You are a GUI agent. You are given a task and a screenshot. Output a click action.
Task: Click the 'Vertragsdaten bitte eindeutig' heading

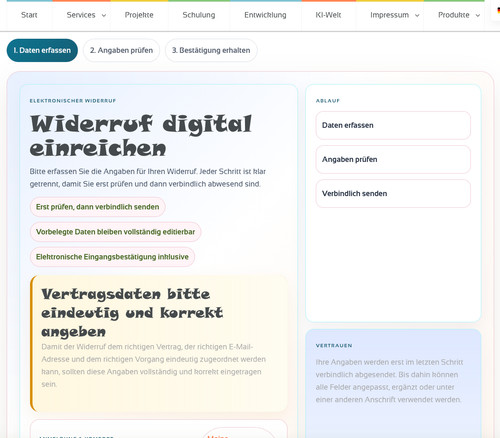(x=132, y=313)
